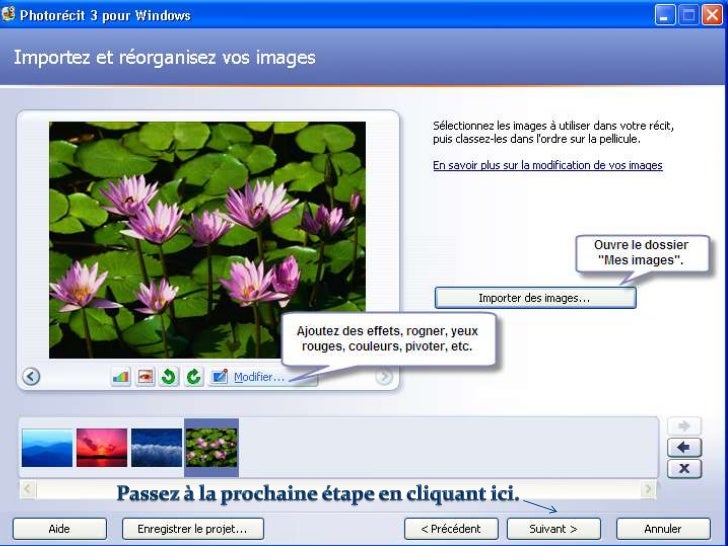Viewport: 728px width, 546px height.
Task: Move selected picture right in filmstrip
Action: click(684, 426)
